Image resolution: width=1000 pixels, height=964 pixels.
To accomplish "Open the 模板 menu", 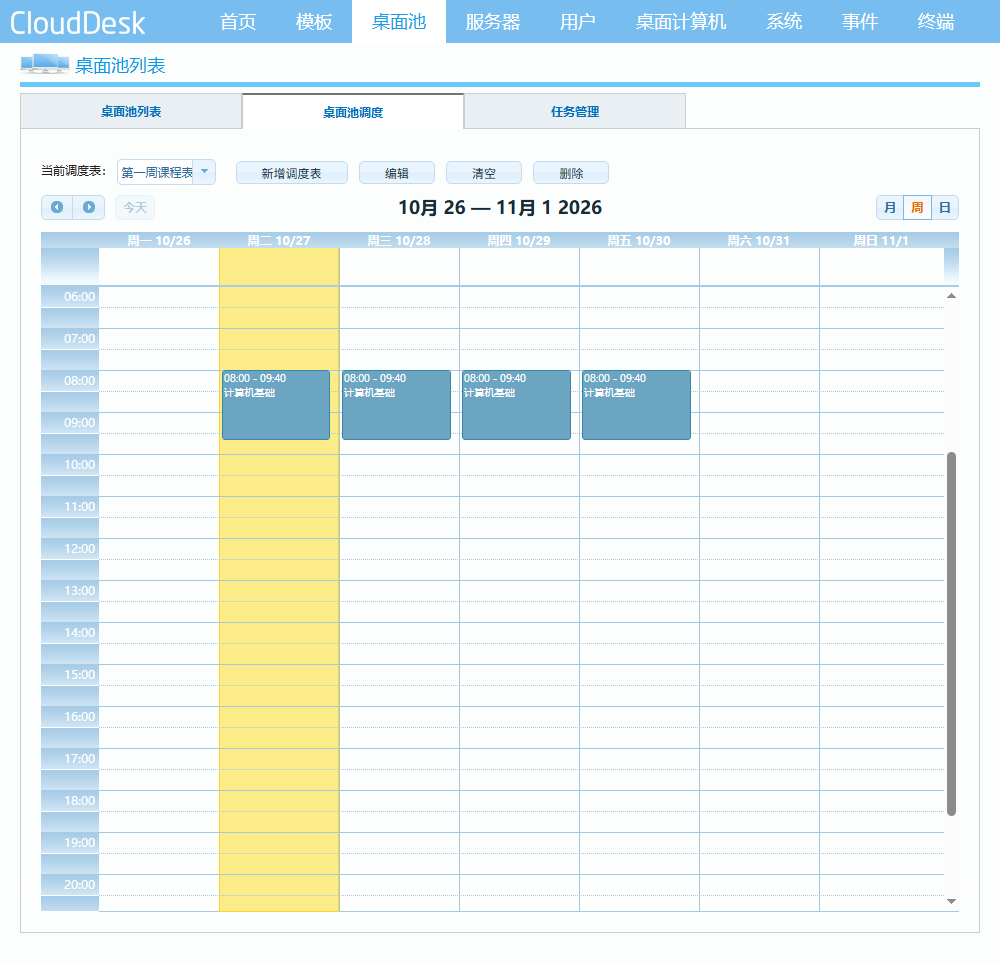I will [314, 22].
